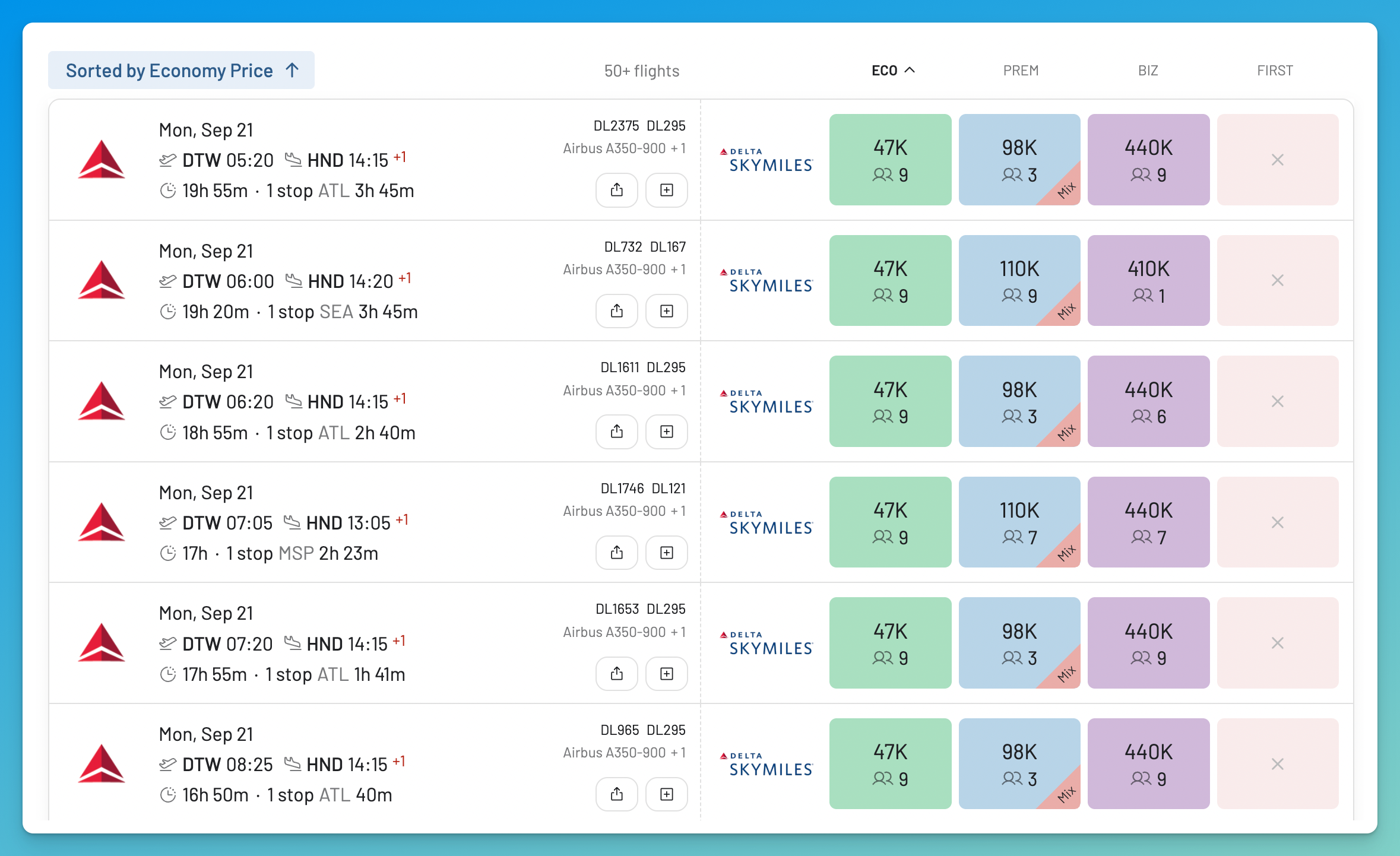This screenshot has height=856, width=1400.
Task: Click flight numbers DL732 DL167
Action: [645, 247]
